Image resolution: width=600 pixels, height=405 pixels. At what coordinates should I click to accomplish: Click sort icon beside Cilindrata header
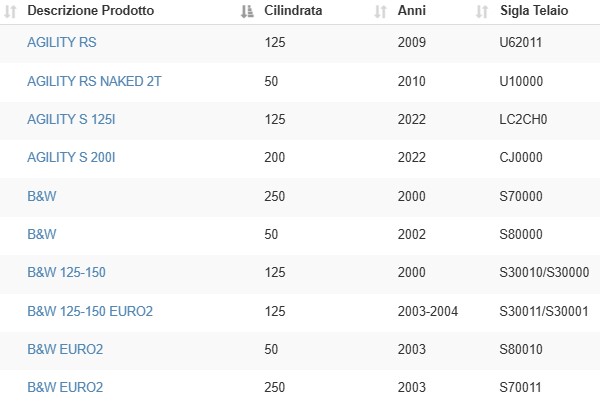[x=247, y=11]
